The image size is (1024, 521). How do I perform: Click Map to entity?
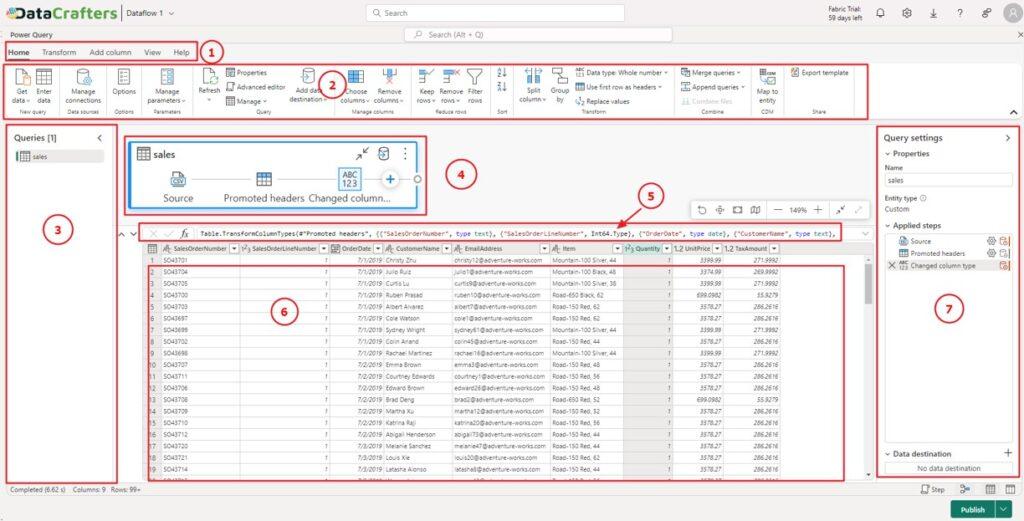tap(767, 86)
